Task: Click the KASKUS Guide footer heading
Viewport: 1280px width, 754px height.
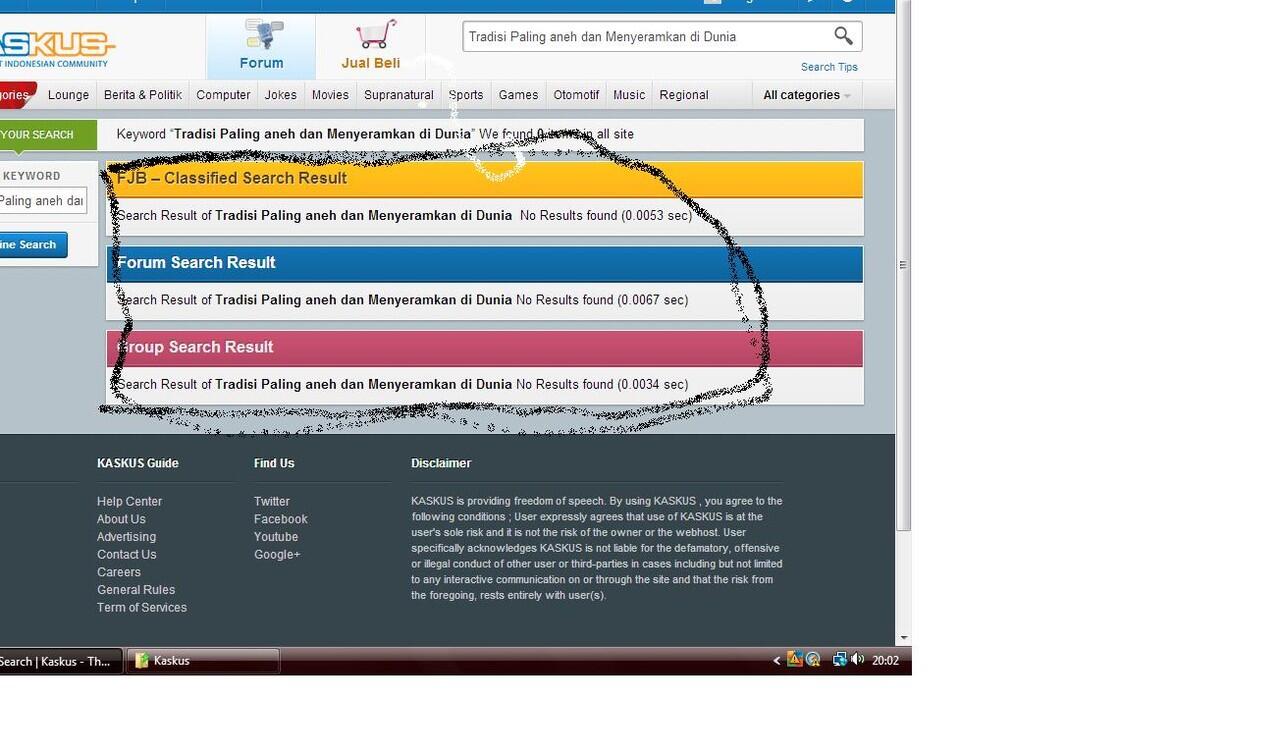Action: coord(138,463)
